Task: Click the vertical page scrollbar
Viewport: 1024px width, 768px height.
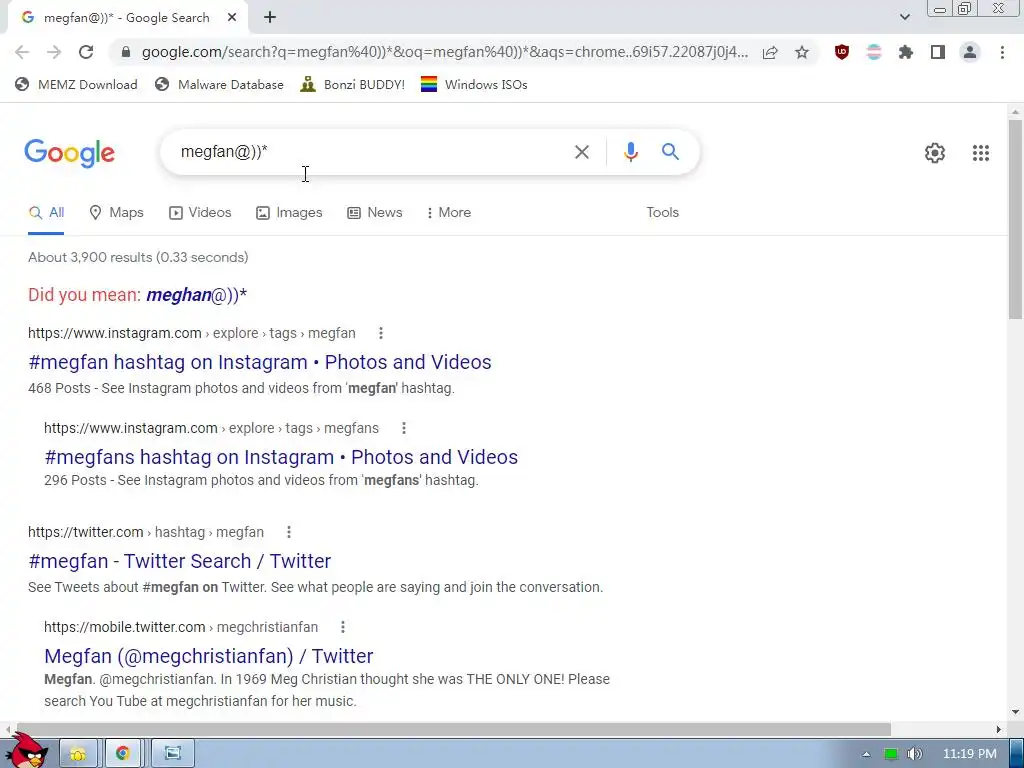Action: tap(1015, 219)
